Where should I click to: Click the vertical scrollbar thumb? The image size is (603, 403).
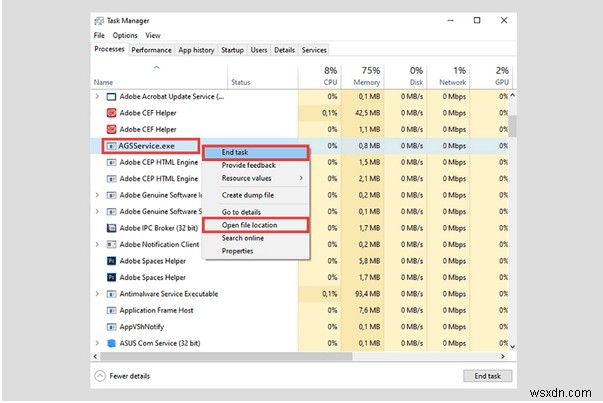pos(512,125)
